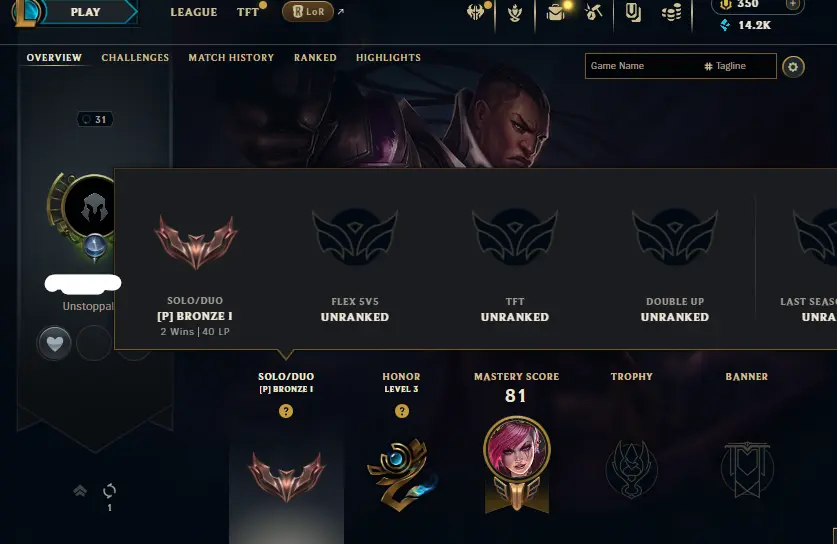Viewport: 837px width, 544px height.
Task: Go to the Ranked tab
Action: [x=315, y=58]
